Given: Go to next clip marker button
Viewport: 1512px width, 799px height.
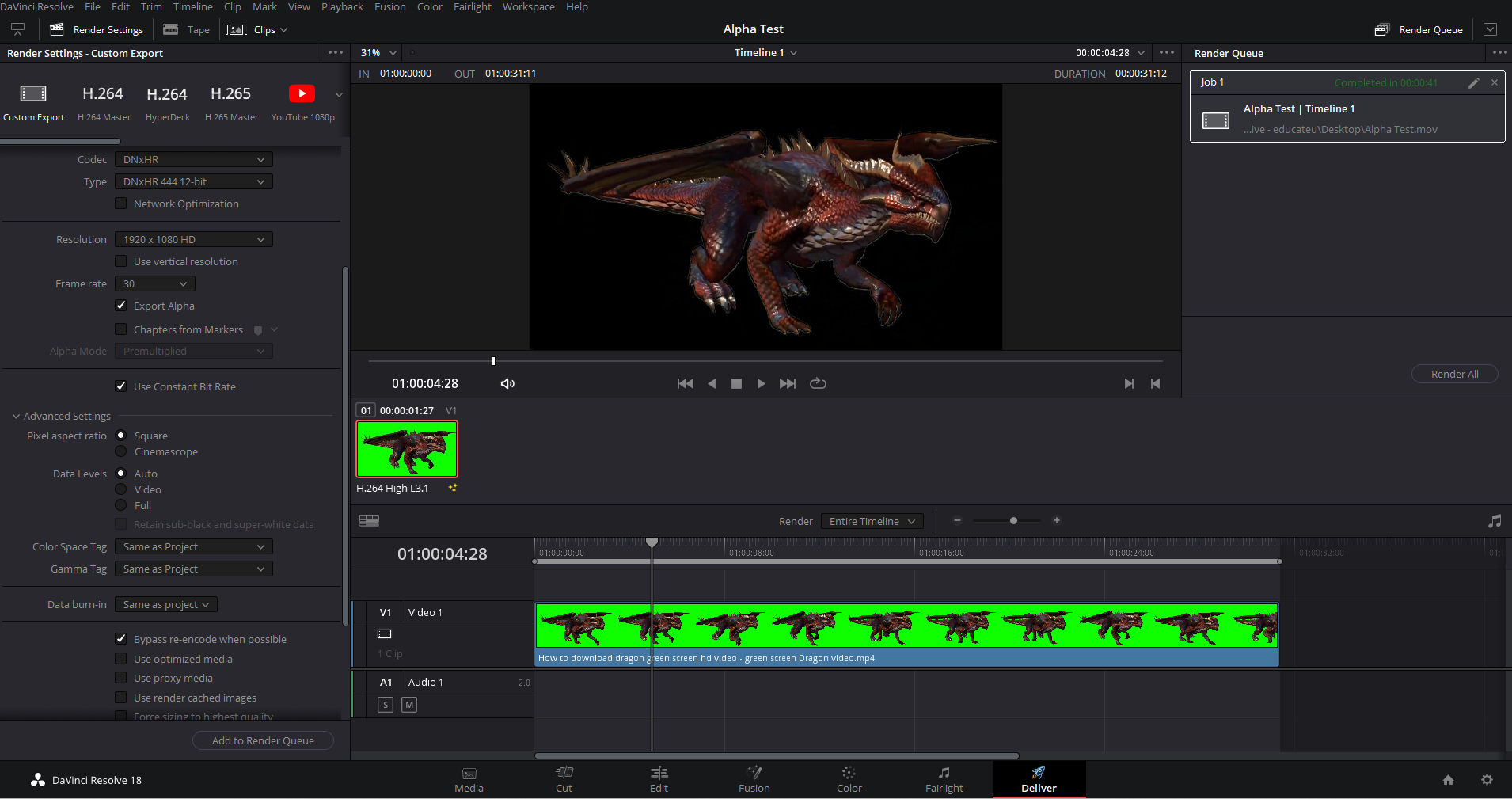Looking at the screenshot, I should pos(1129,383).
